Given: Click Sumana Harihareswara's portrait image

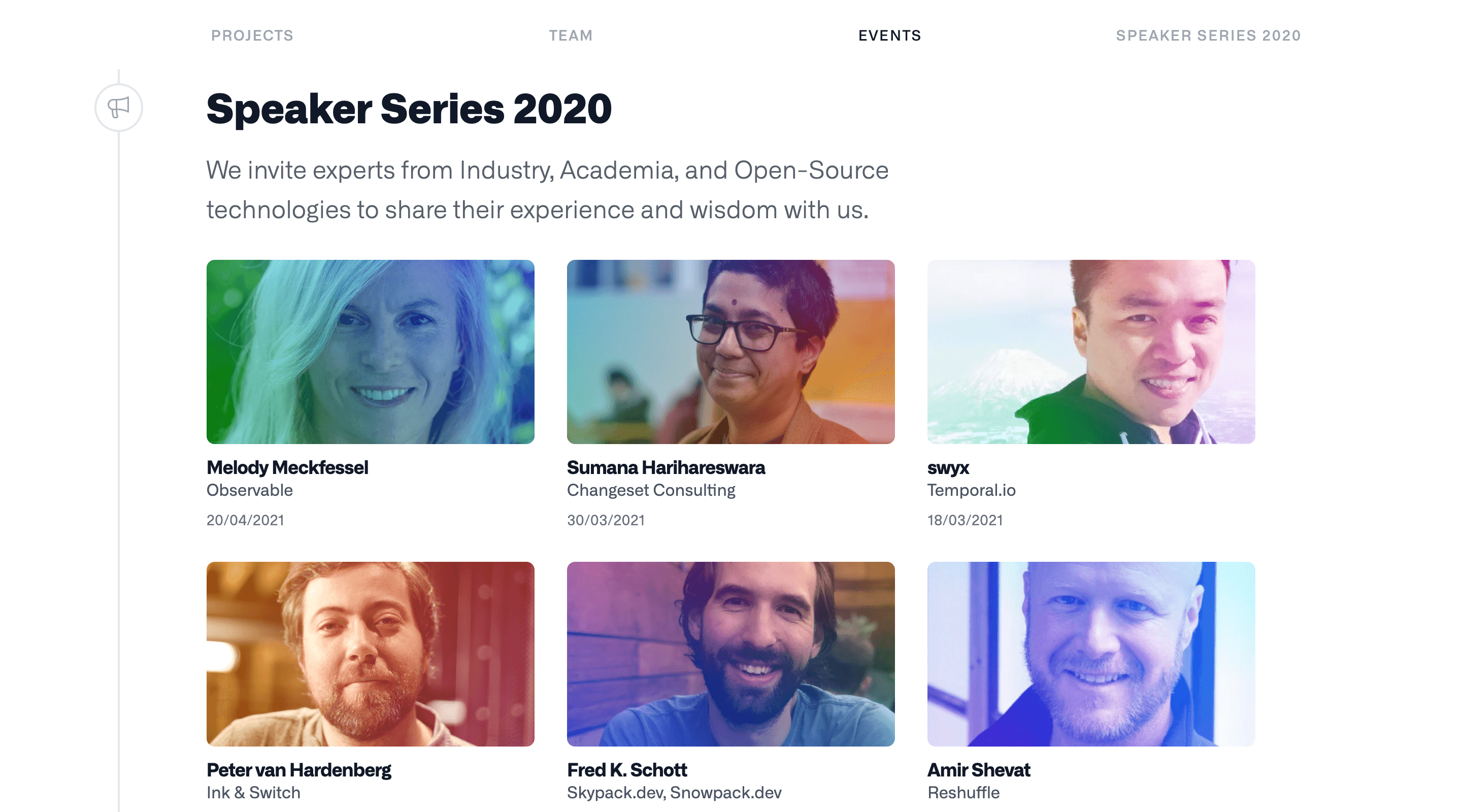Looking at the screenshot, I should point(730,352).
